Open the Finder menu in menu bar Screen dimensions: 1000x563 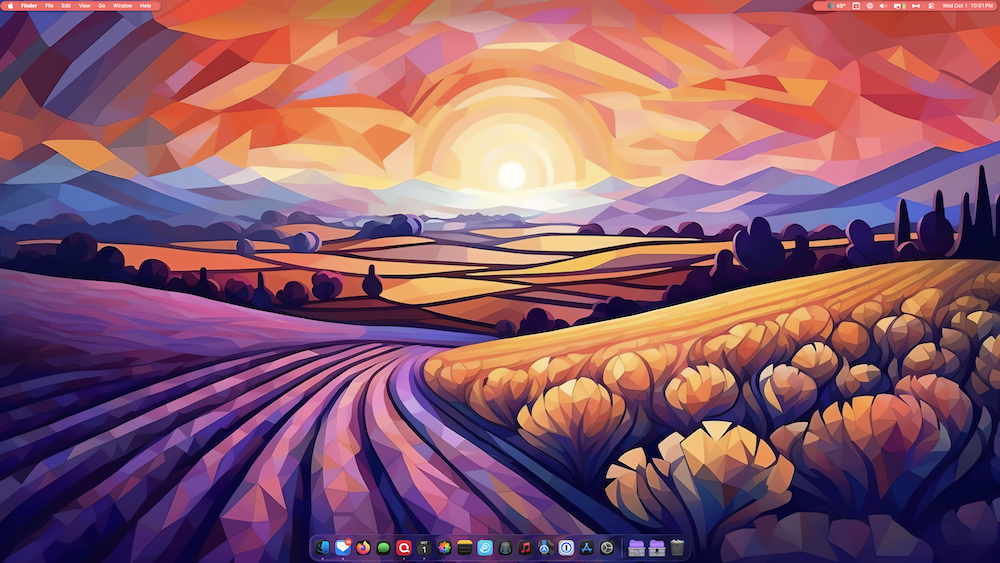pyautogui.click(x=29, y=6)
